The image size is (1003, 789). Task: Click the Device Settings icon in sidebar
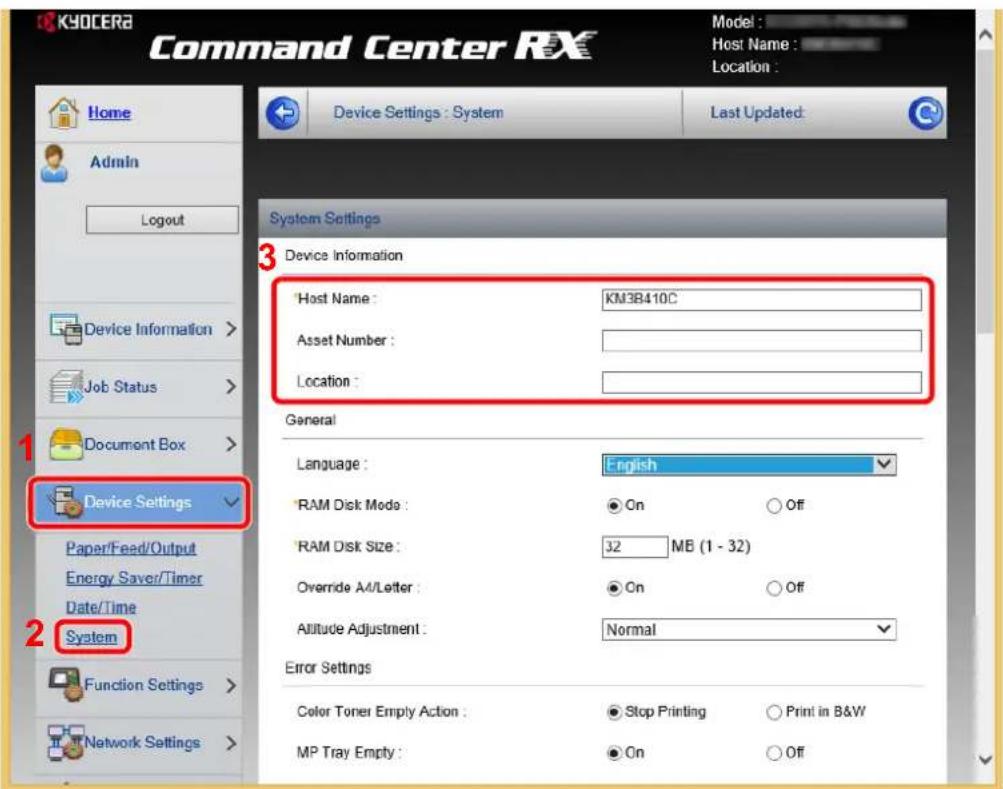66,502
